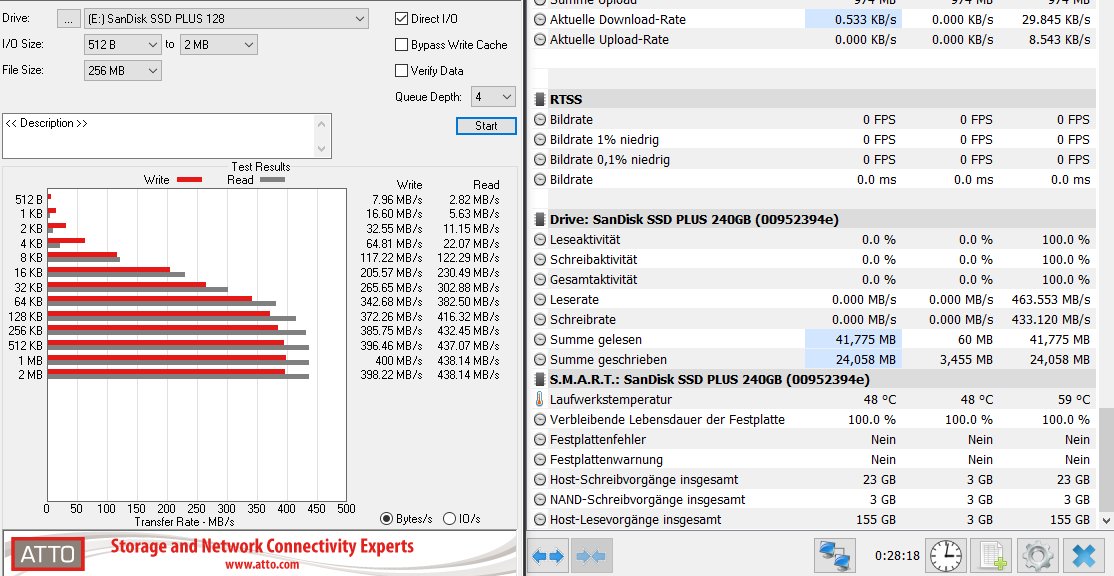Click the 0.533 KB/s current download value

pos(866,20)
